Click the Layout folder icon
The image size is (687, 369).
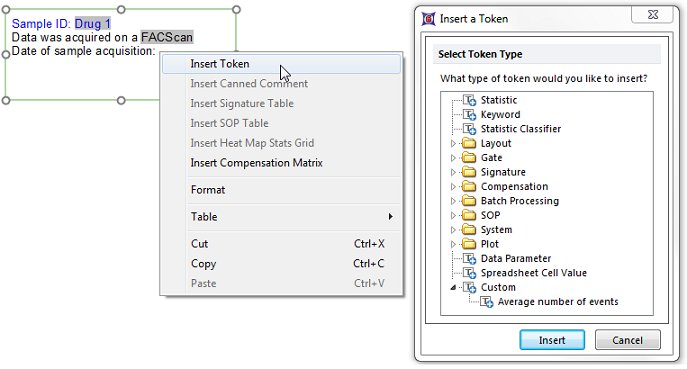coord(469,143)
